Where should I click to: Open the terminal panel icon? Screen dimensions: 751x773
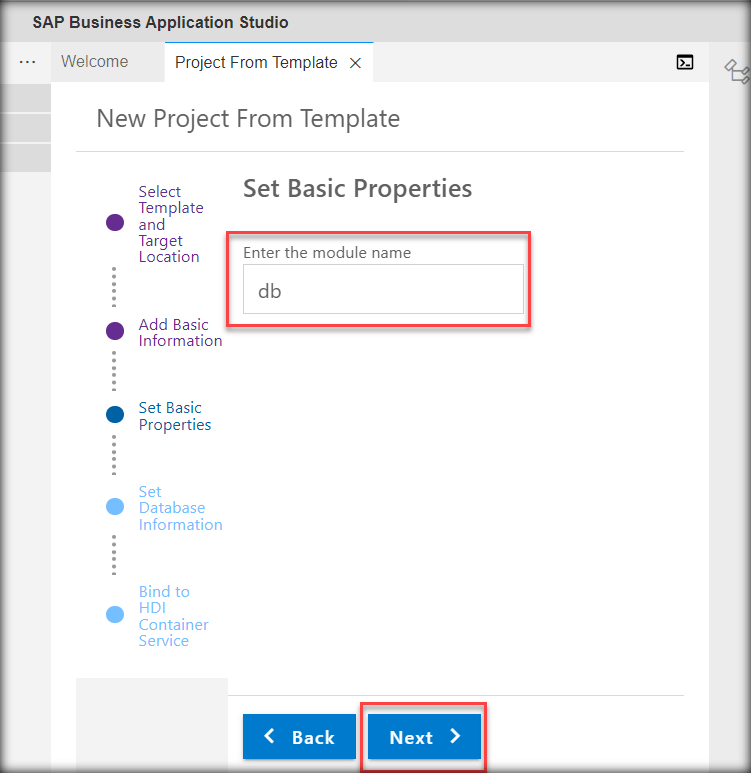coord(684,62)
